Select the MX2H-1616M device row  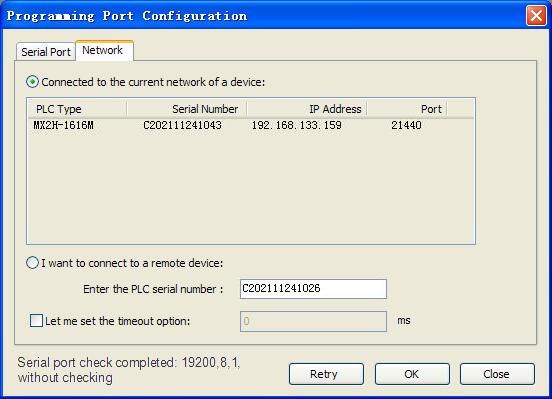251,125
